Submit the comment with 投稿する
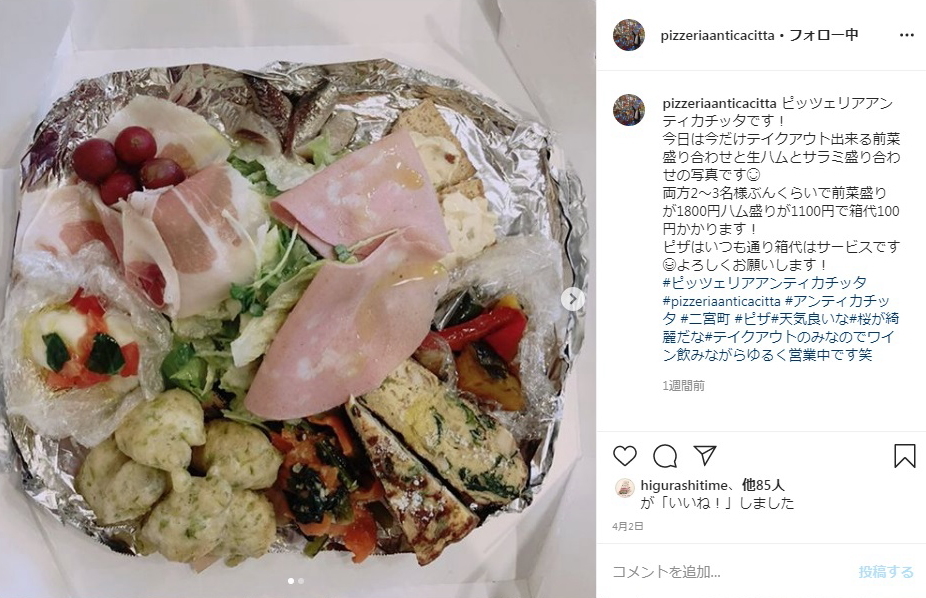 (x=886, y=571)
